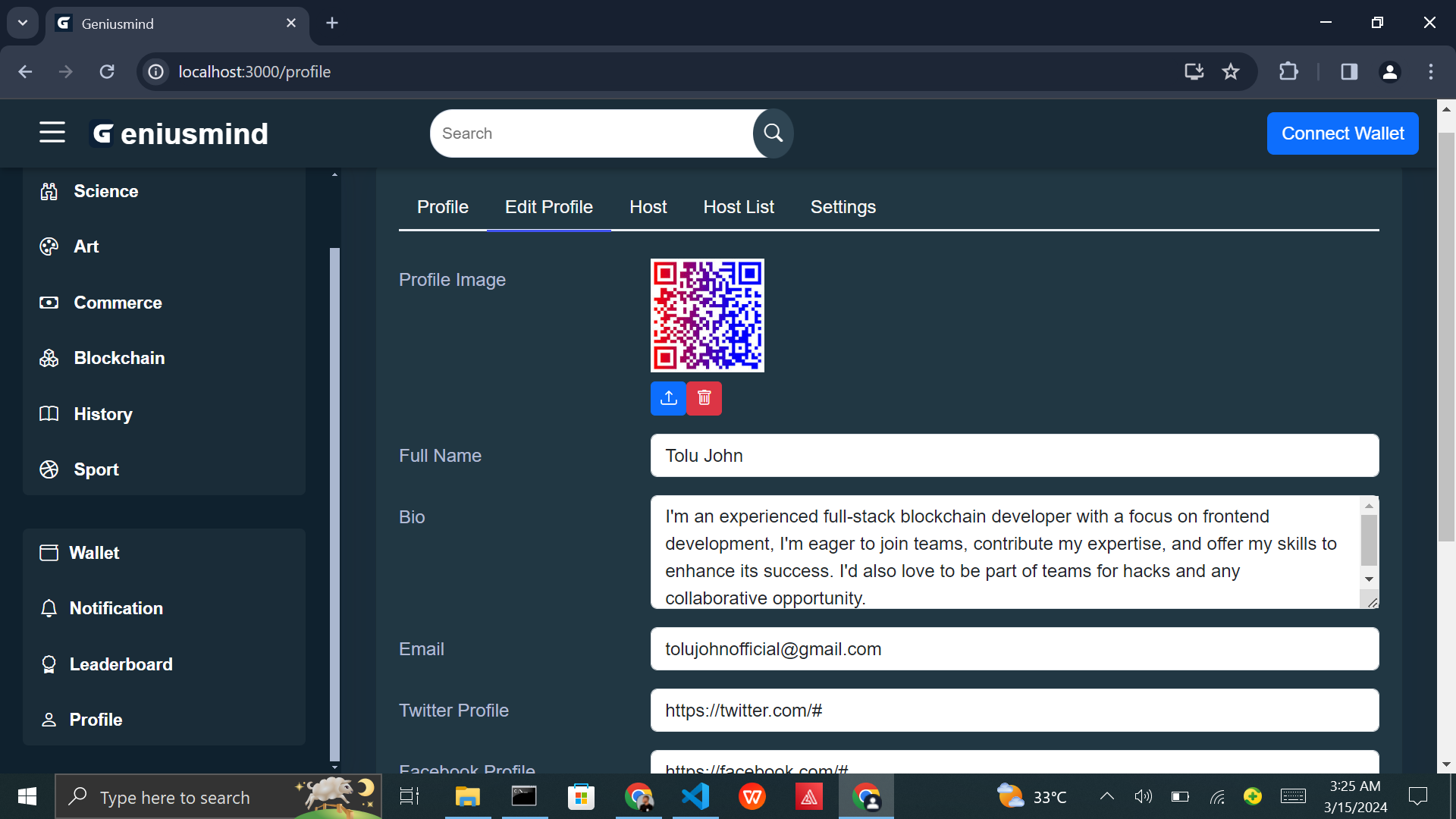Open Notification from the sidebar
The height and width of the screenshot is (819, 1456).
[x=115, y=608]
